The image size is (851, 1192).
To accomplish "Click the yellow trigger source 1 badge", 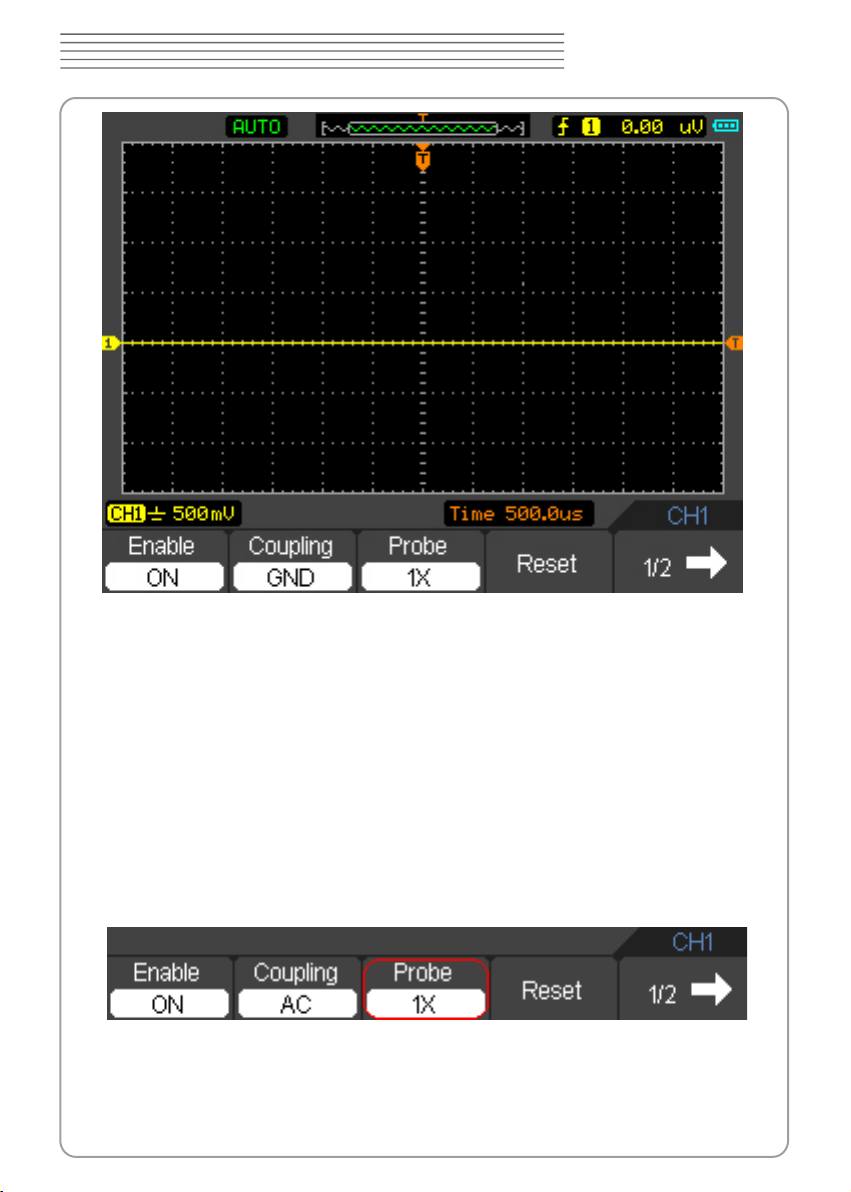I will click(591, 127).
